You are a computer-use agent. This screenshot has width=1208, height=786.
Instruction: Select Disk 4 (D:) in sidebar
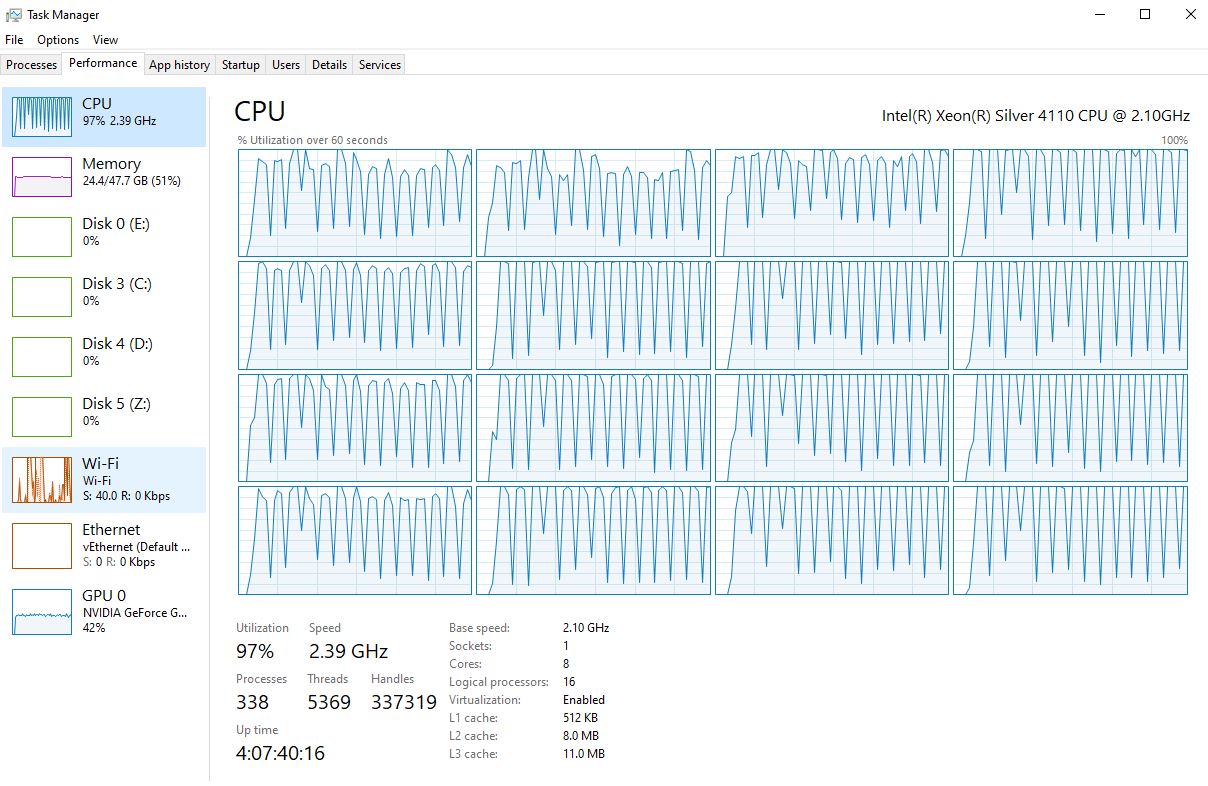105,352
